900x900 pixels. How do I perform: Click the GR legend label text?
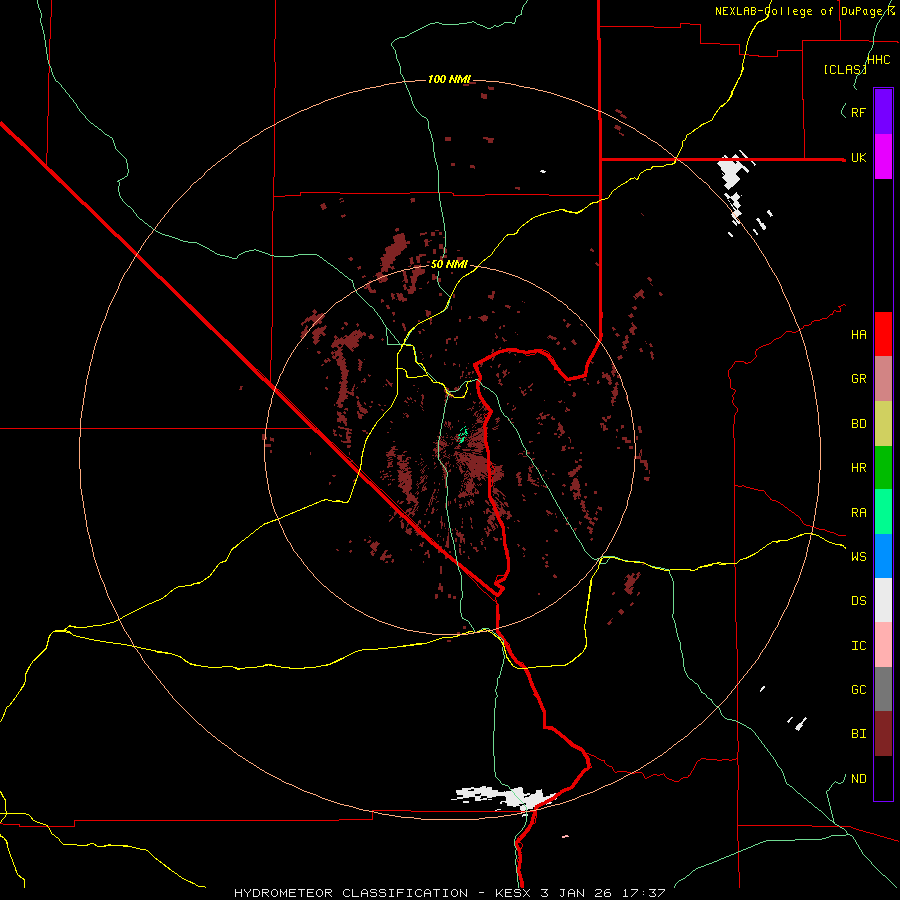pos(858,379)
